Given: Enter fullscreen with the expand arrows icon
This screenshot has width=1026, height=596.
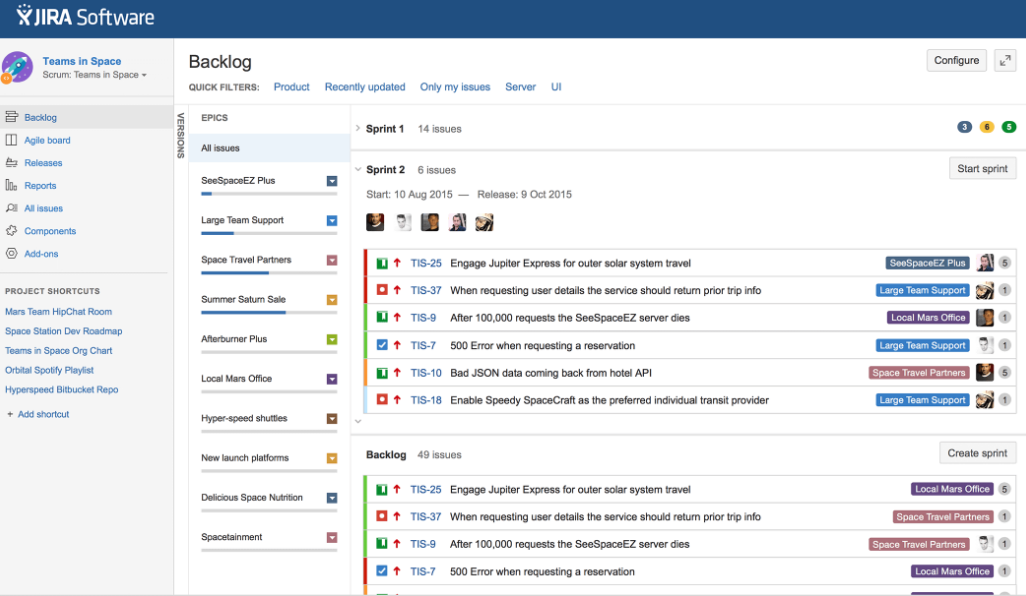Looking at the screenshot, I should point(1005,61).
